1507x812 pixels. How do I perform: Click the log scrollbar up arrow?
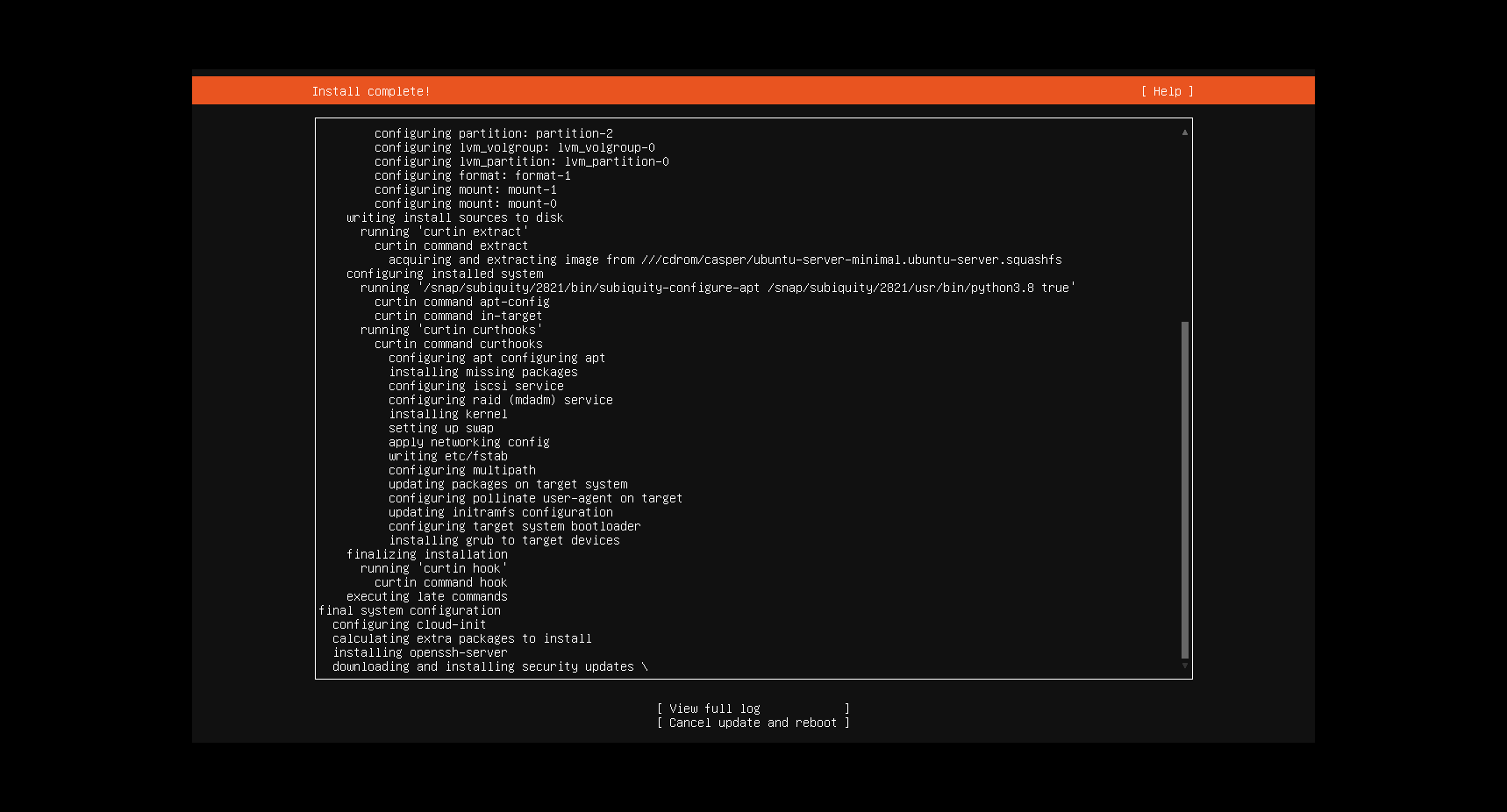point(1184,132)
